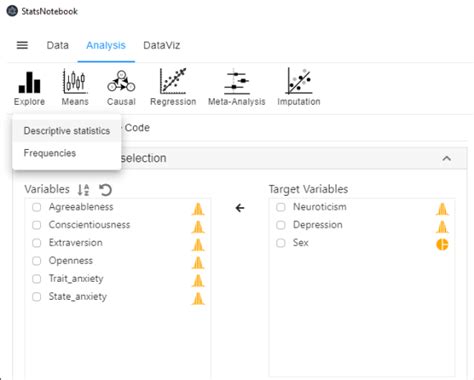Choose Descriptive statistics from Explore menu
This screenshot has height=380, width=474.
pos(67,131)
